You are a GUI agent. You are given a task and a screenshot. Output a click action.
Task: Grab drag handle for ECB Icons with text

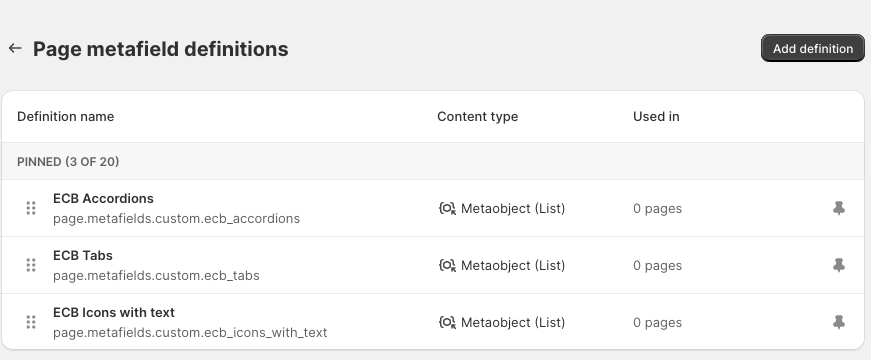coord(31,322)
